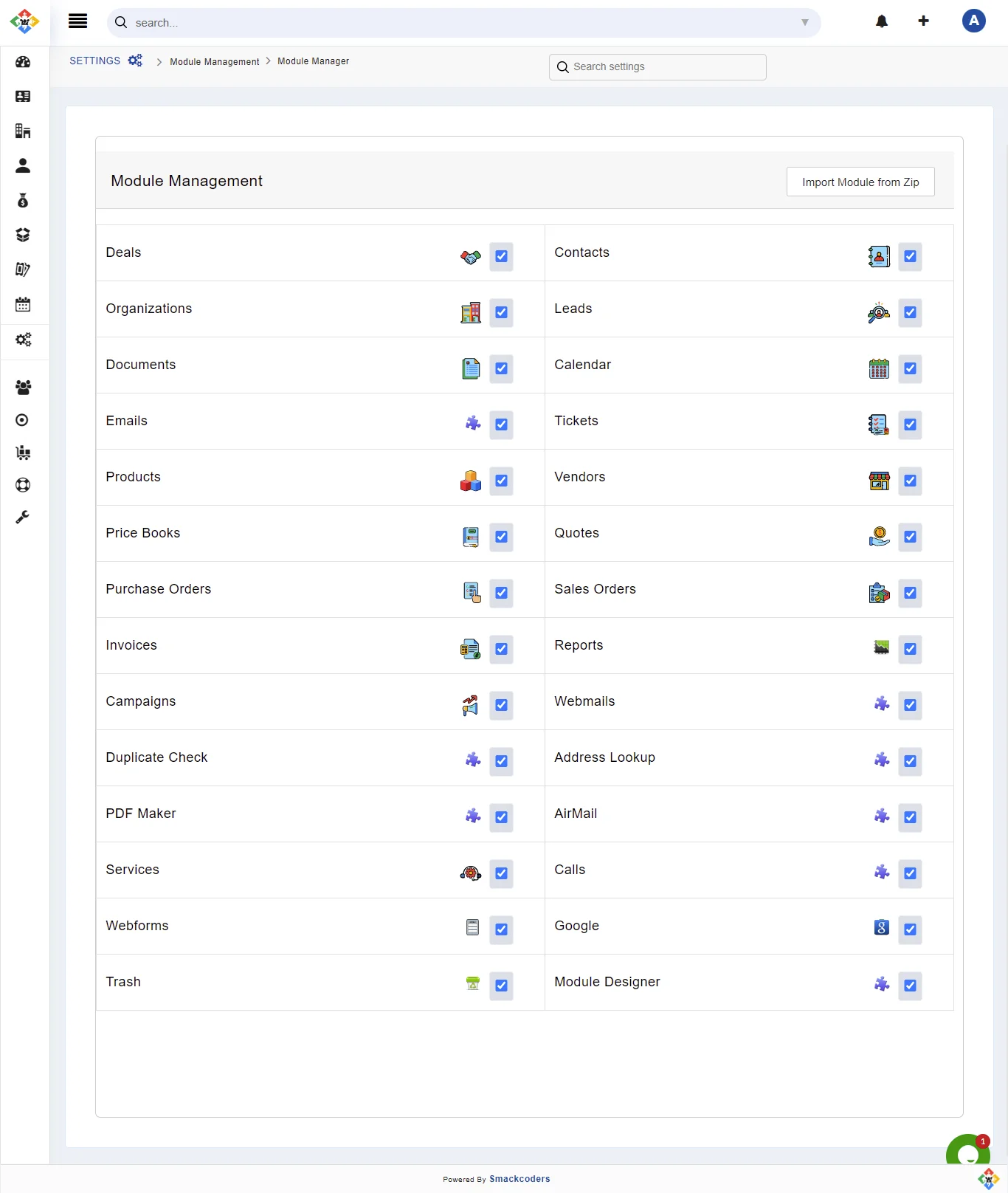This screenshot has height=1193, width=1008.
Task: Uncheck the Module Designer checkbox
Action: [x=910, y=986]
